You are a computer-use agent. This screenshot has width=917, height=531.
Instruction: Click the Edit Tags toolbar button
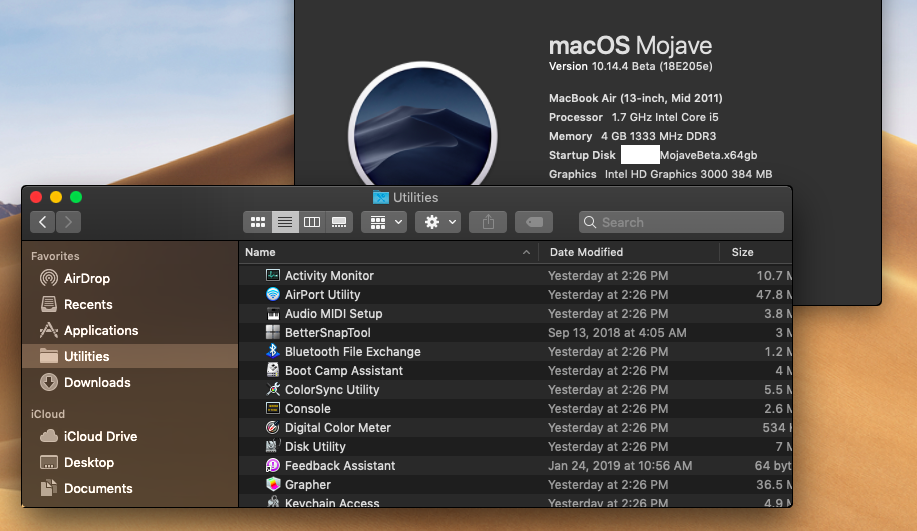point(535,222)
